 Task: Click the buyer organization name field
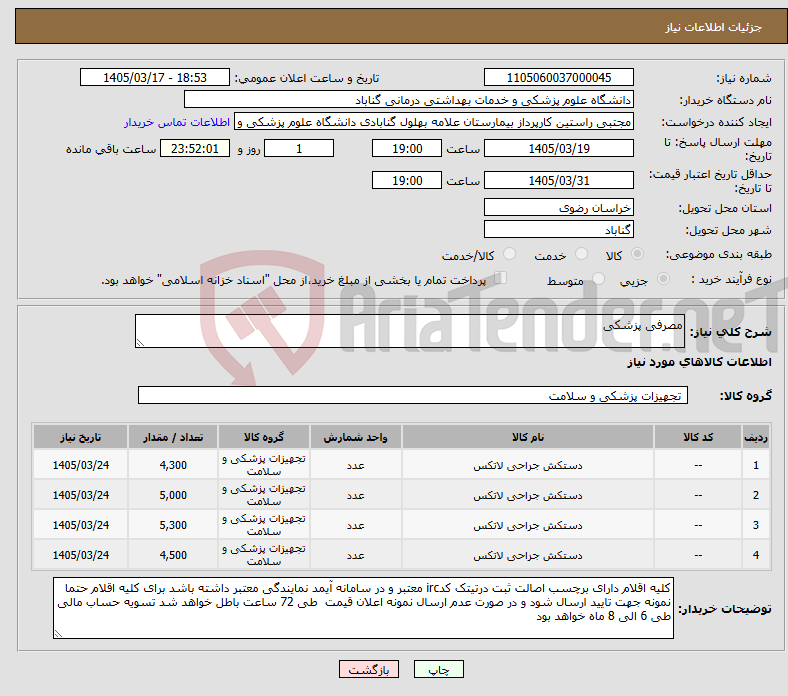click(409, 100)
